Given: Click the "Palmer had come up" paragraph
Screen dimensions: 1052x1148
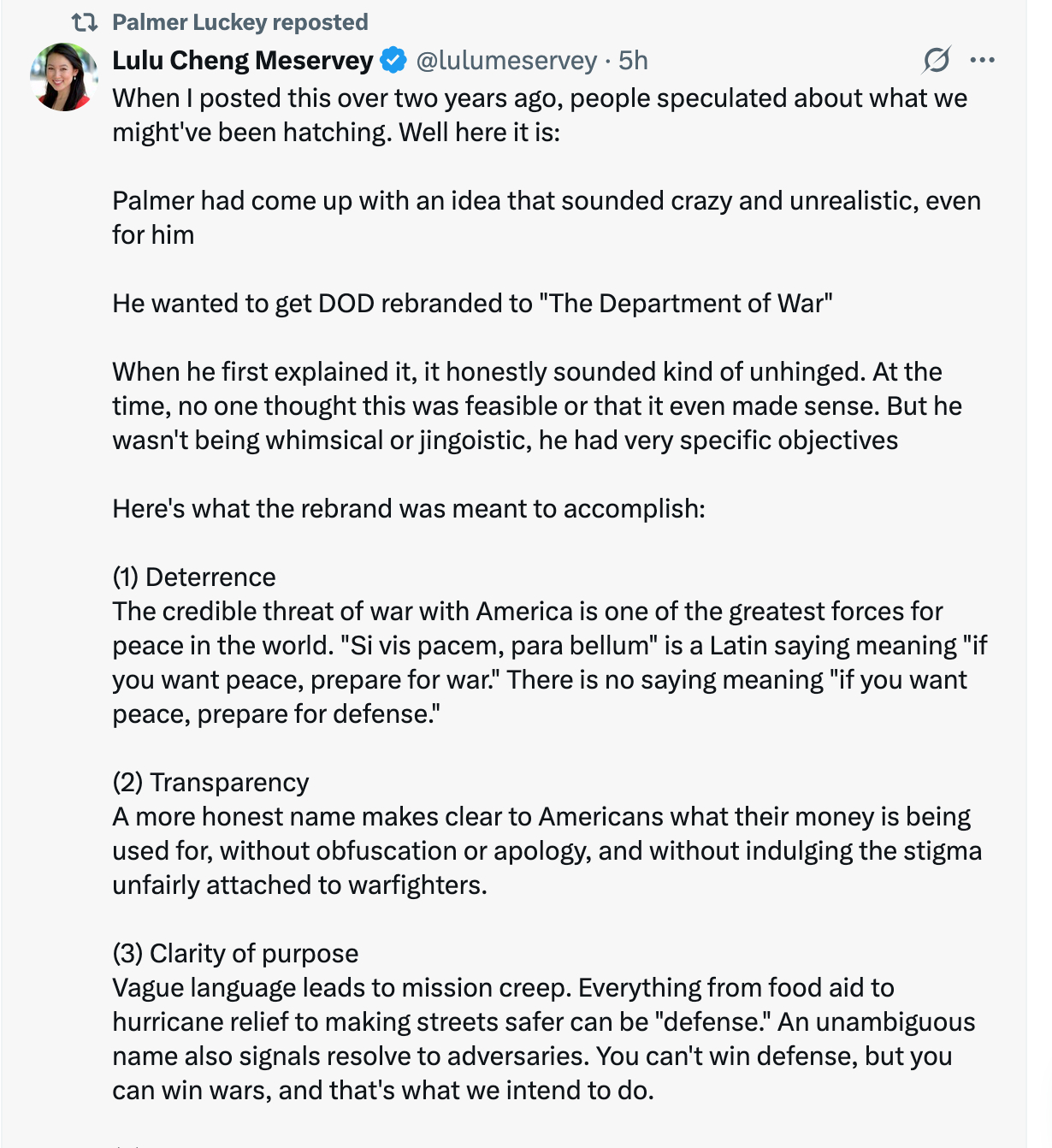Looking at the screenshot, I should coord(546,217).
